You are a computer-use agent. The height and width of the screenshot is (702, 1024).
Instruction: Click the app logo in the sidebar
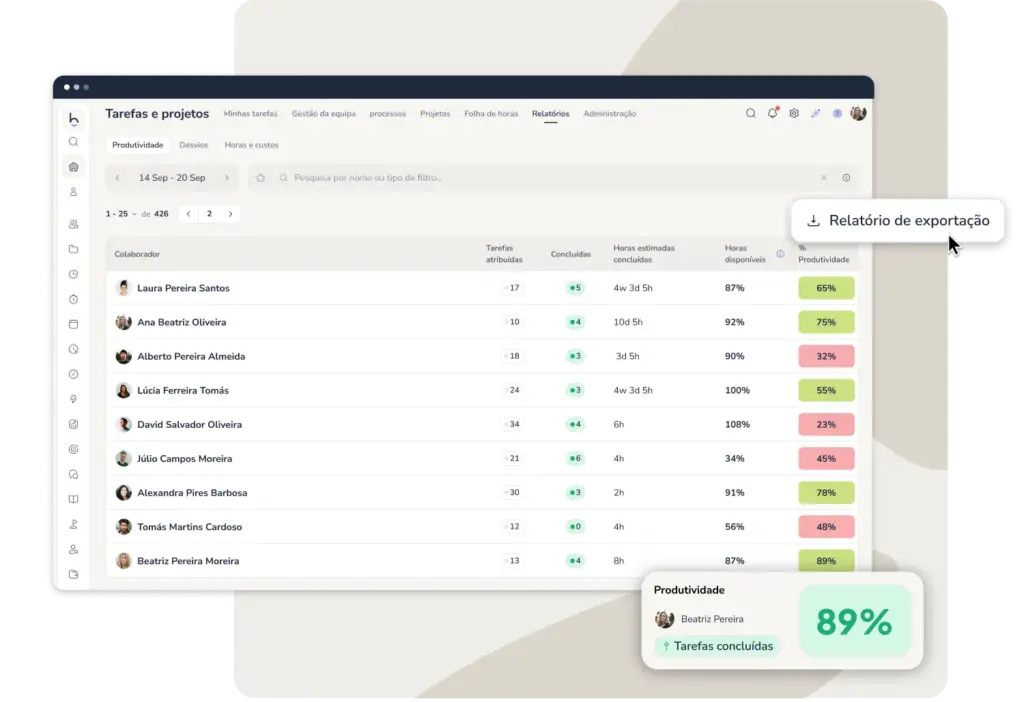pos(74,118)
